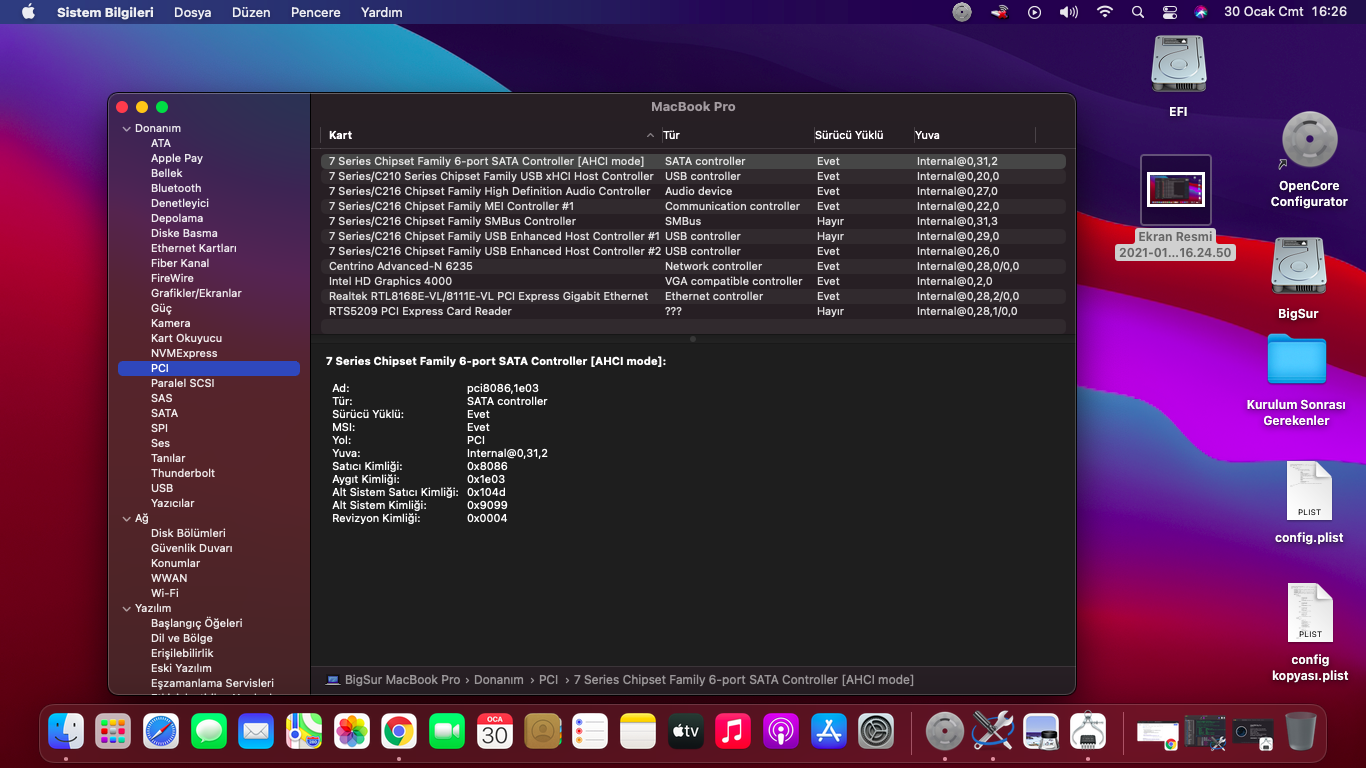Select the EFI drive on desktop
This screenshot has height=768, width=1366.
click(x=1178, y=66)
